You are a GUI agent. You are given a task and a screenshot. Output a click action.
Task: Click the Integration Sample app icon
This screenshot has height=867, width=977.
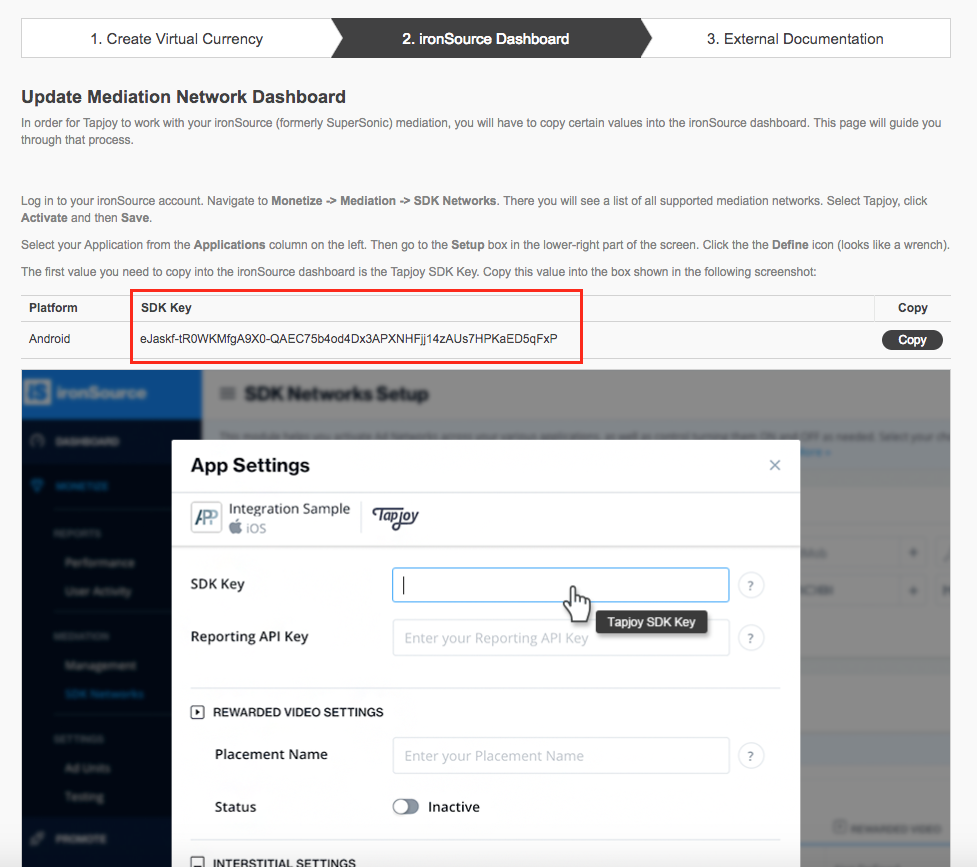click(206, 517)
